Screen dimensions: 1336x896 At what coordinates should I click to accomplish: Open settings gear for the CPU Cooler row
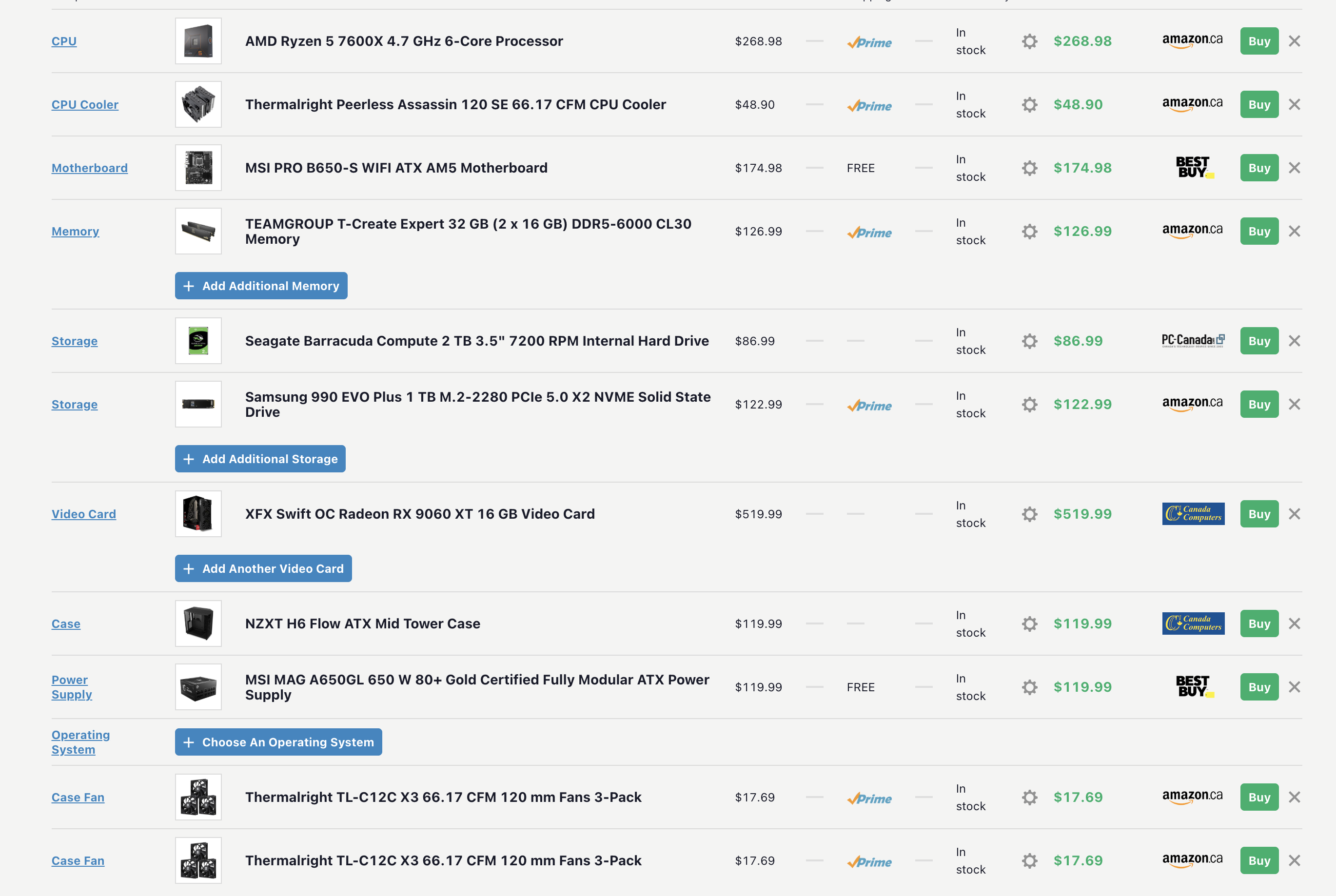coord(1029,105)
